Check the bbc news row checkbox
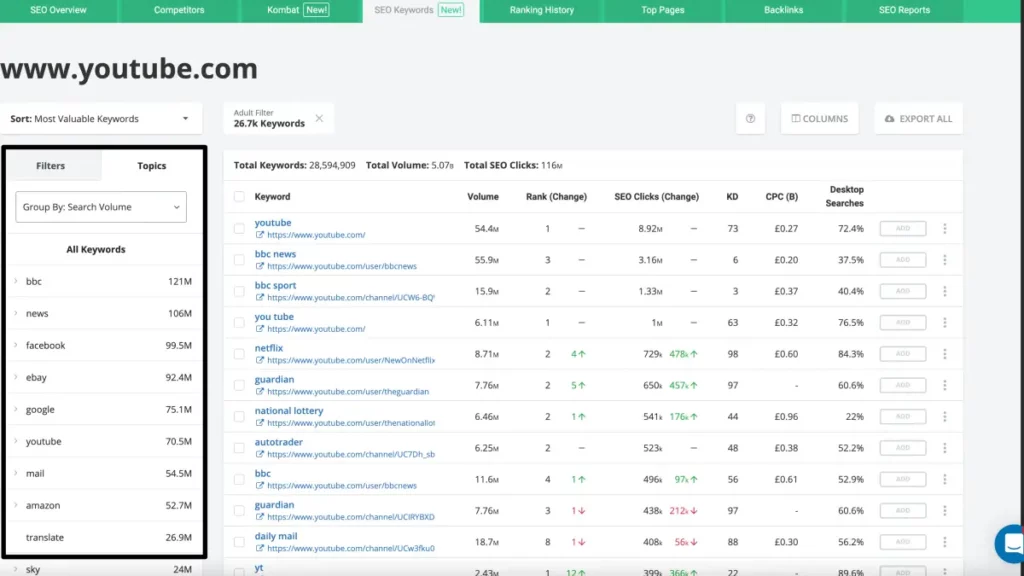The height and width of the screenshot is (576, 1024). 239,260
